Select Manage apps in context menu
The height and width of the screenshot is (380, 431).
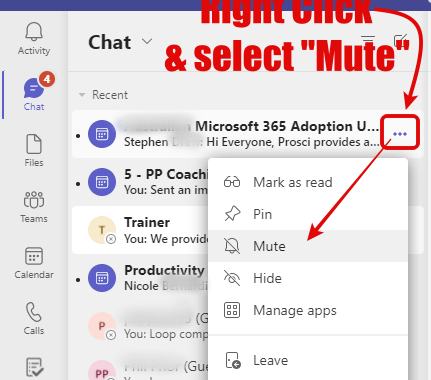[308, 310]
